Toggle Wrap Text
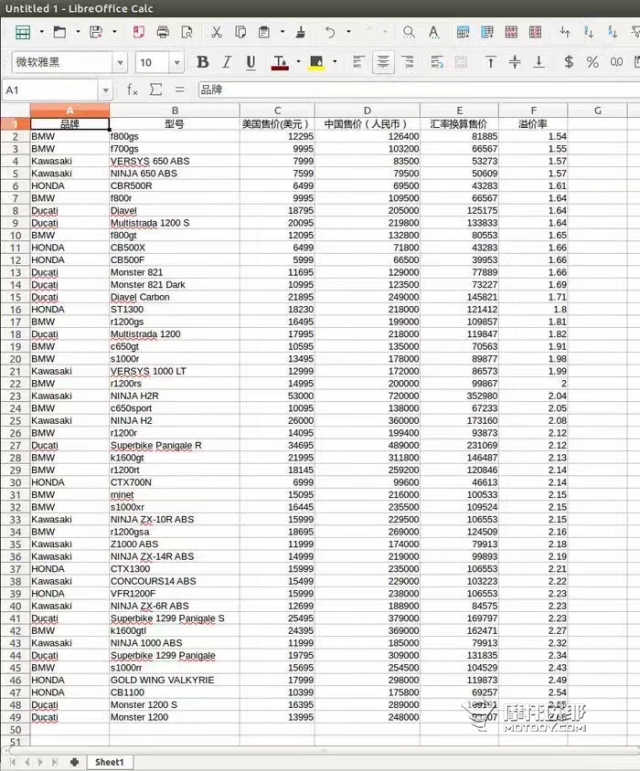640x771 pixels. coord(437,62)
